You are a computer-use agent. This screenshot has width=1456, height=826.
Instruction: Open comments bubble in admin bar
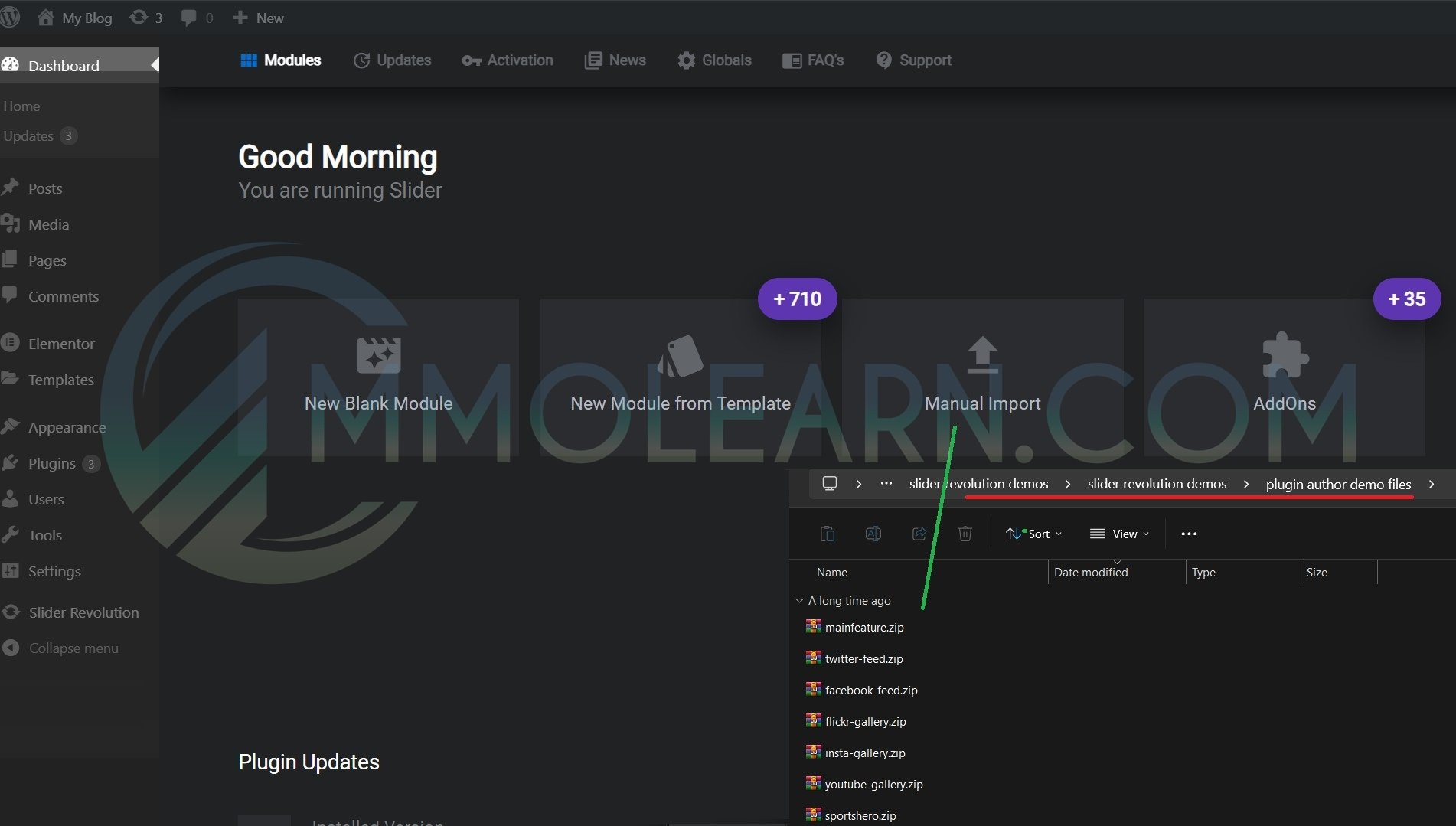point(197,18)
